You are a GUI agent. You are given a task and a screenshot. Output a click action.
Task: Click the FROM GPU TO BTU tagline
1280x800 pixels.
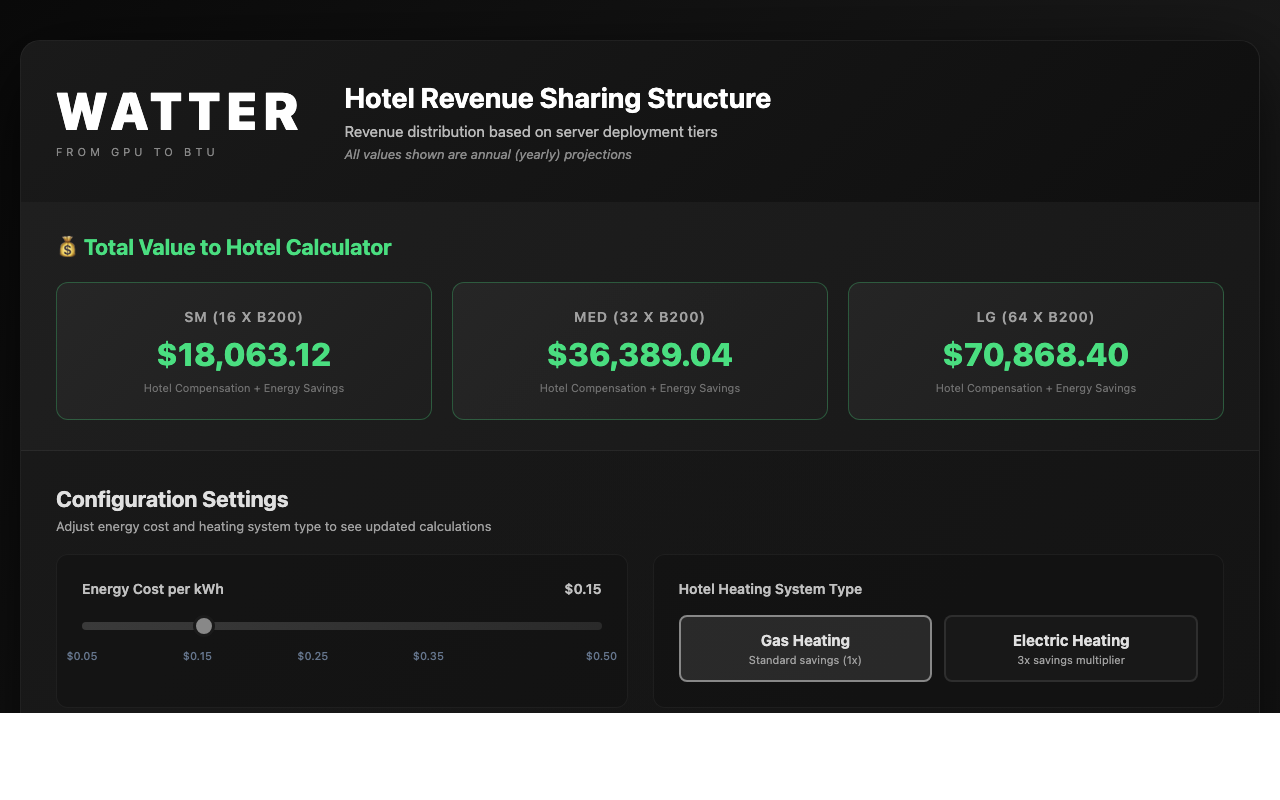[137, 152]
